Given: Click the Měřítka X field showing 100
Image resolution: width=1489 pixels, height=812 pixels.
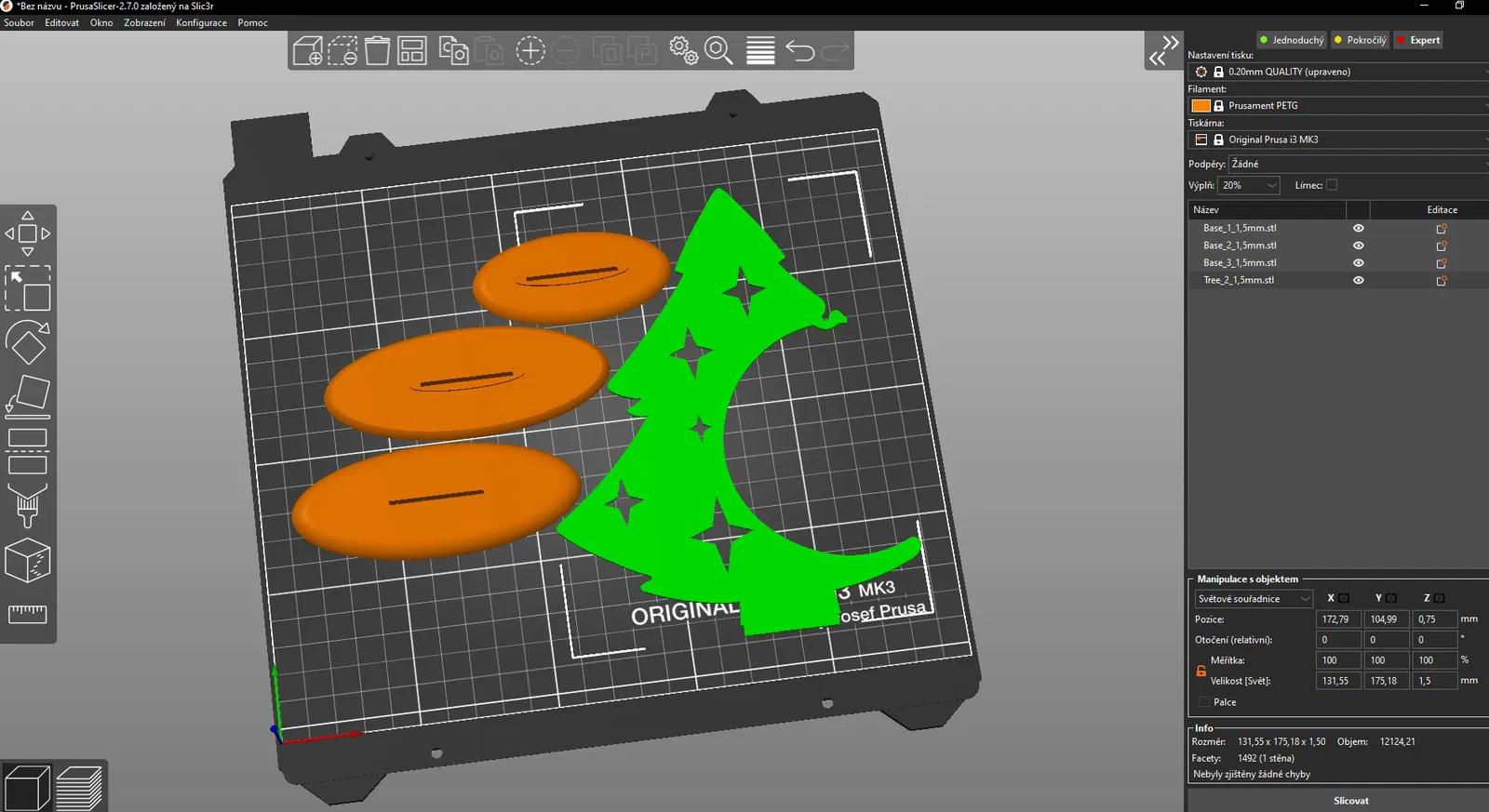Looking at the screenshot, I should pos(1338,660).
